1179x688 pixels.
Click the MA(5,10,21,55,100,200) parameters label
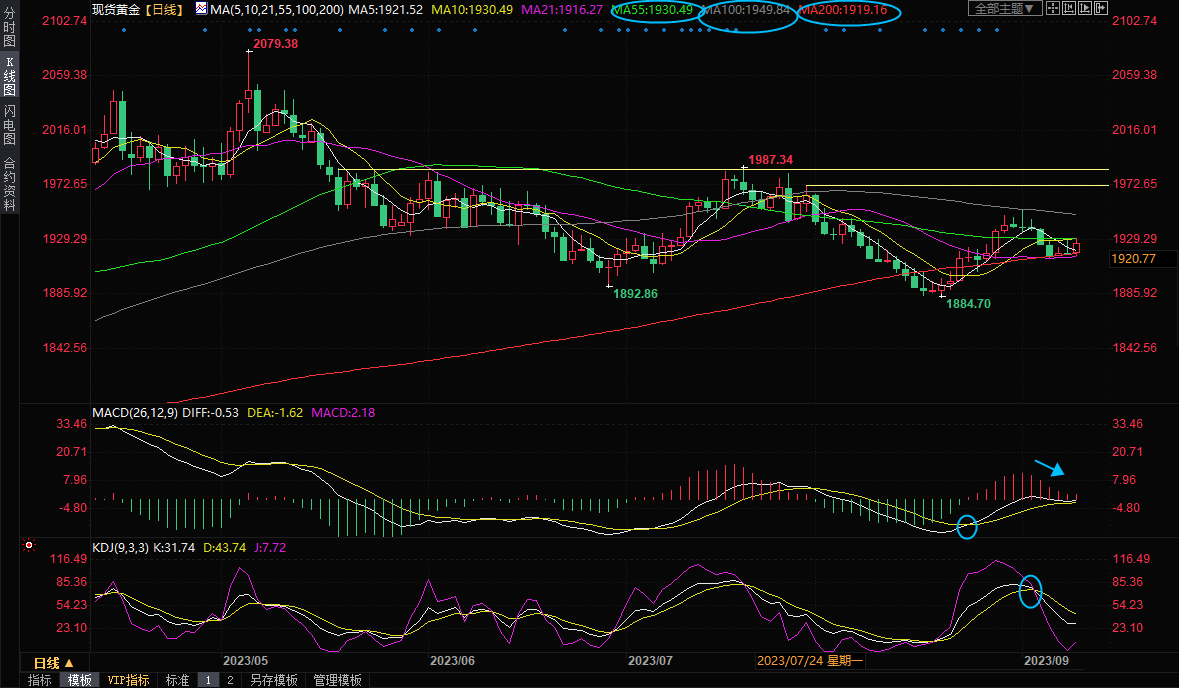pyautogui.click(x=277, y=10)
